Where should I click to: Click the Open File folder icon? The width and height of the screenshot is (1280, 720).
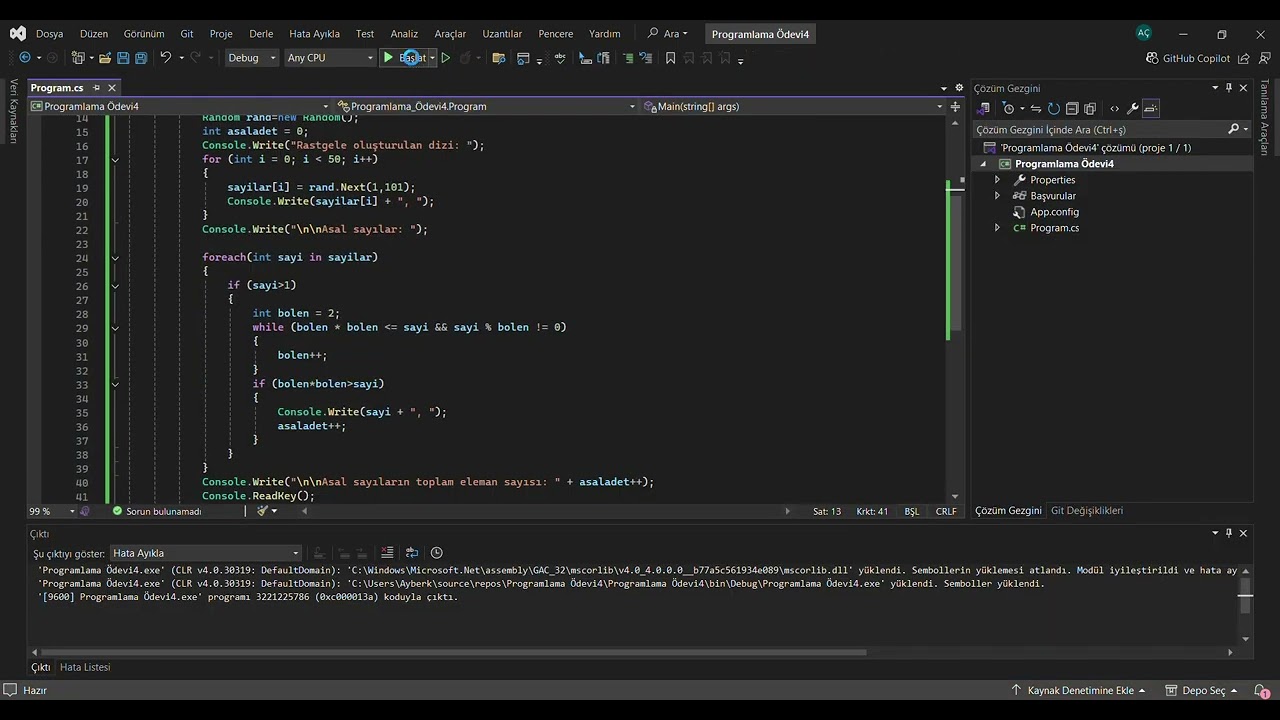[x=105, y=58]
